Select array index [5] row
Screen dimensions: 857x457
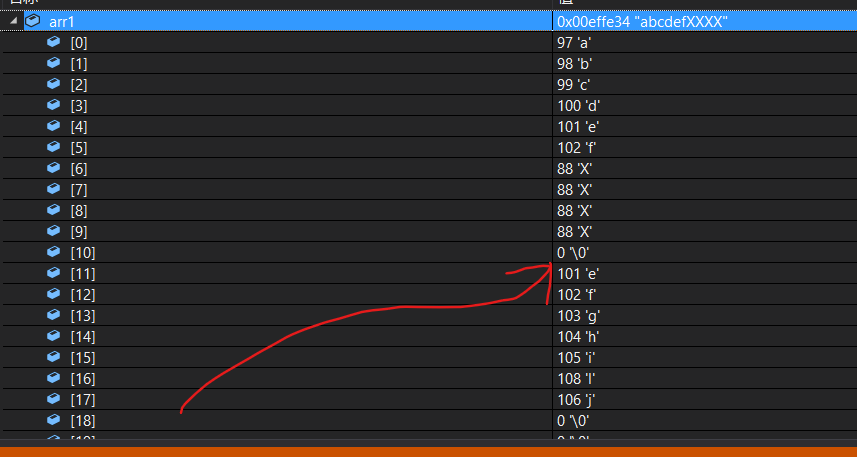click(x=428, y=148)
